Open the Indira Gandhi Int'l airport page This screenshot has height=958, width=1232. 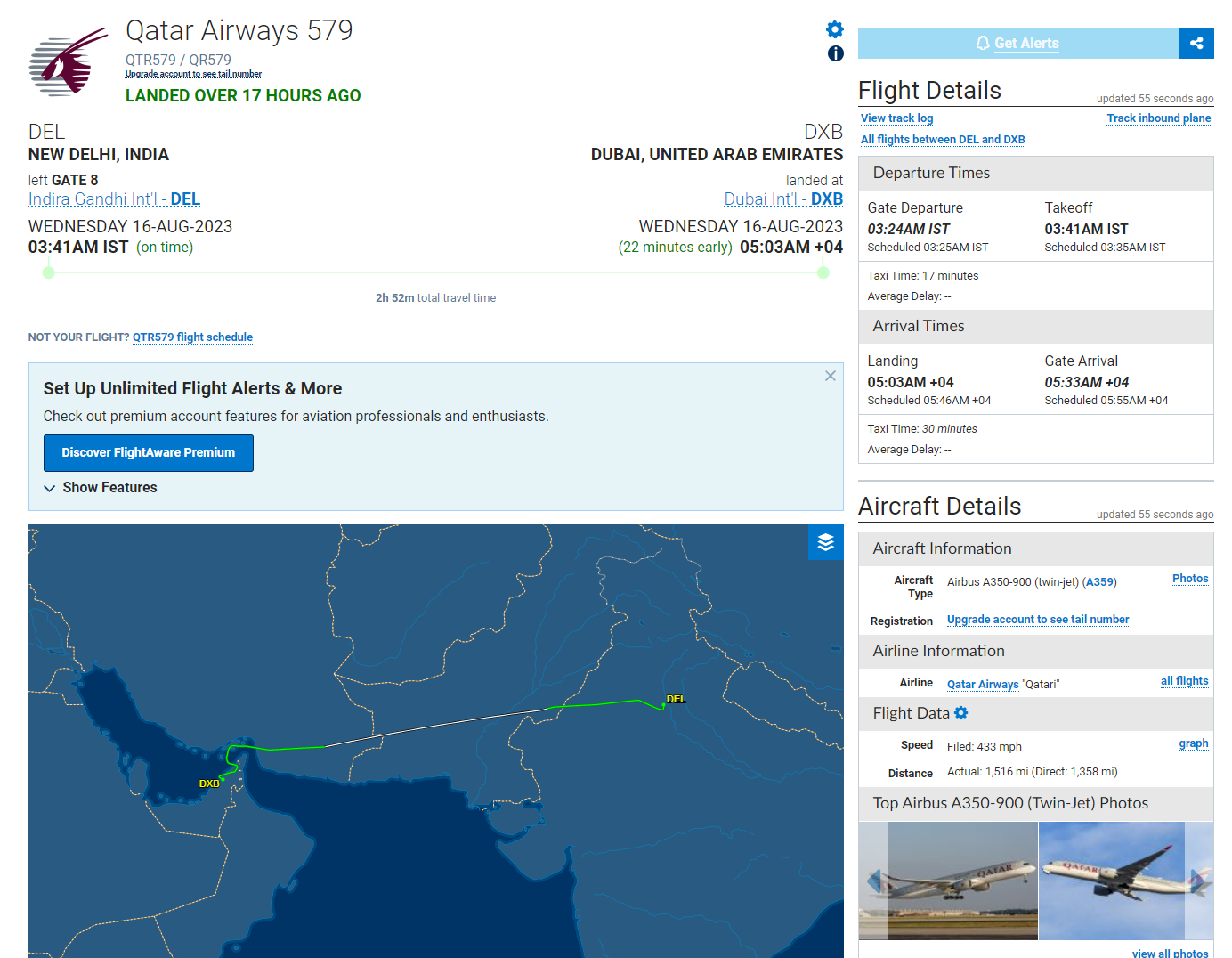coord(113,199)
